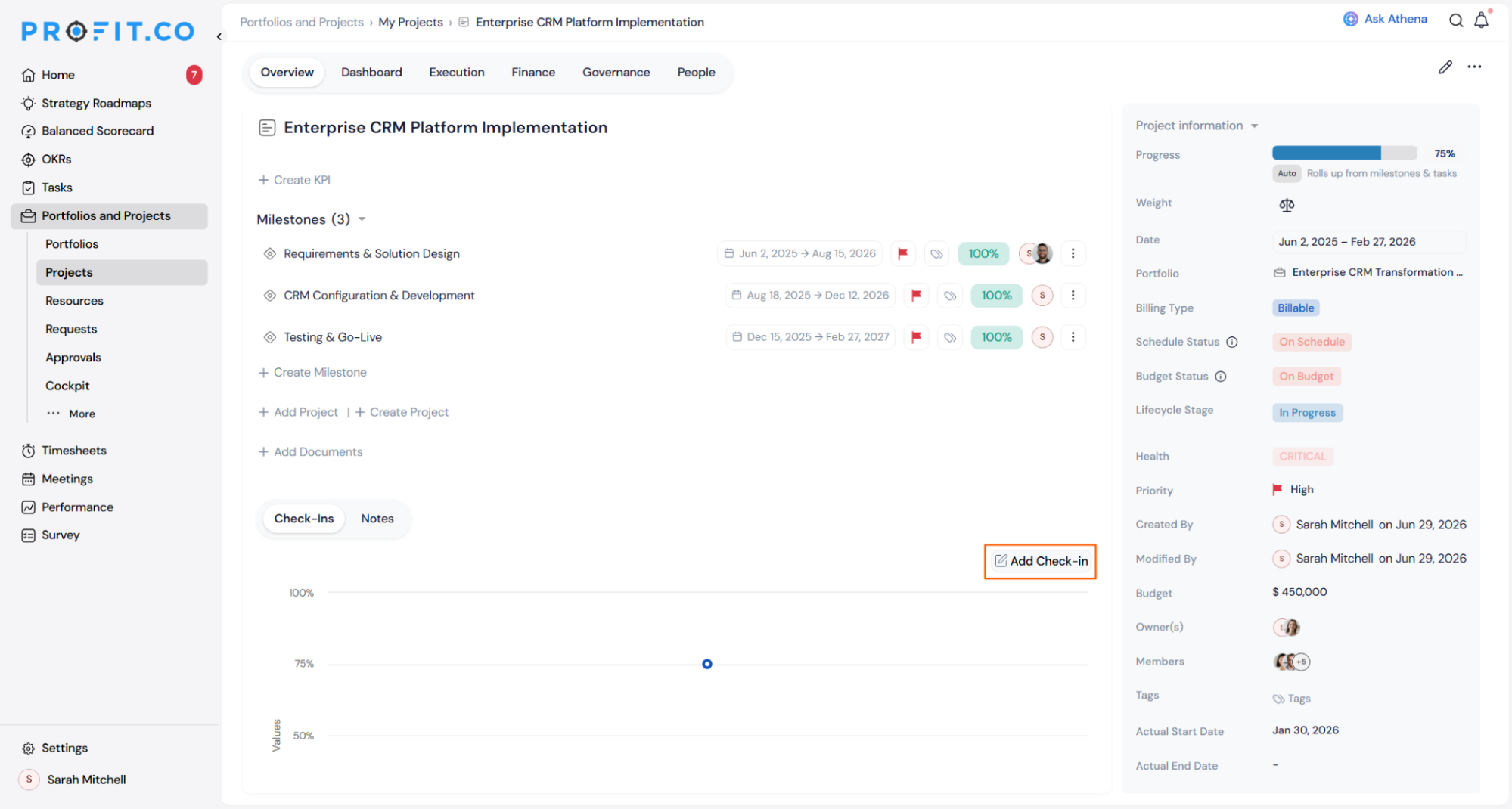This screenshot has height=809, width=1512.
Task: Click the 100% progress of Requirements & Solution Design
Action: pos(983,254)
